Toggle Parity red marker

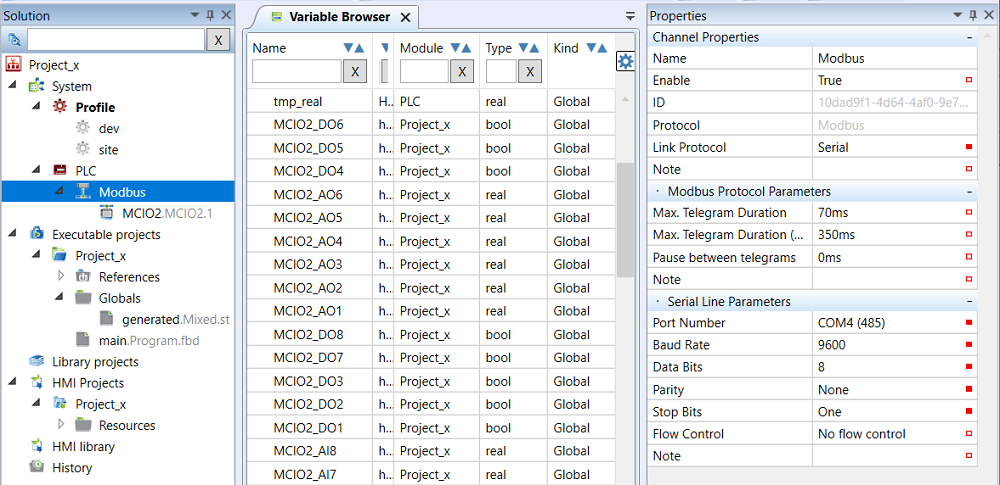click(x=969, y=389)
